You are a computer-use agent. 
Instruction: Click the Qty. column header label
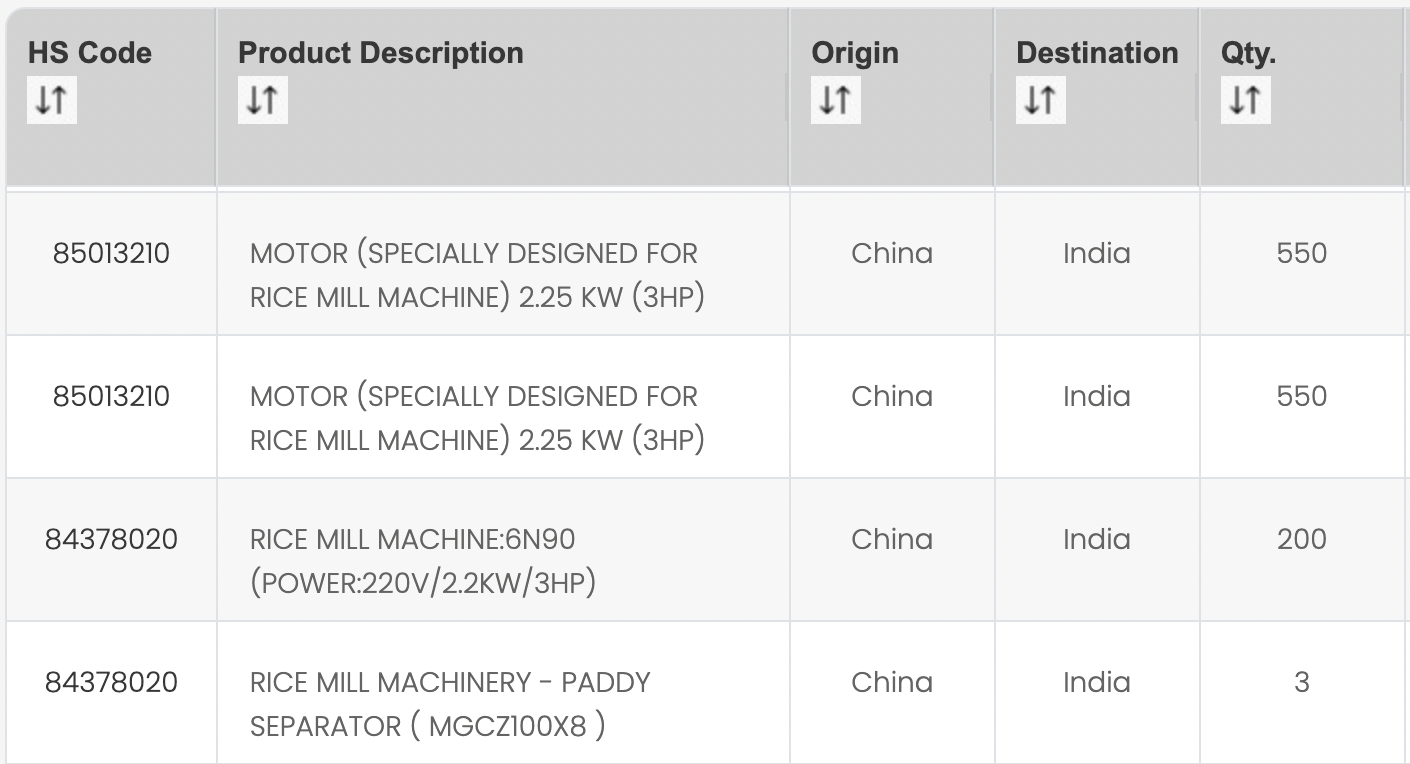coord(1248,53)
